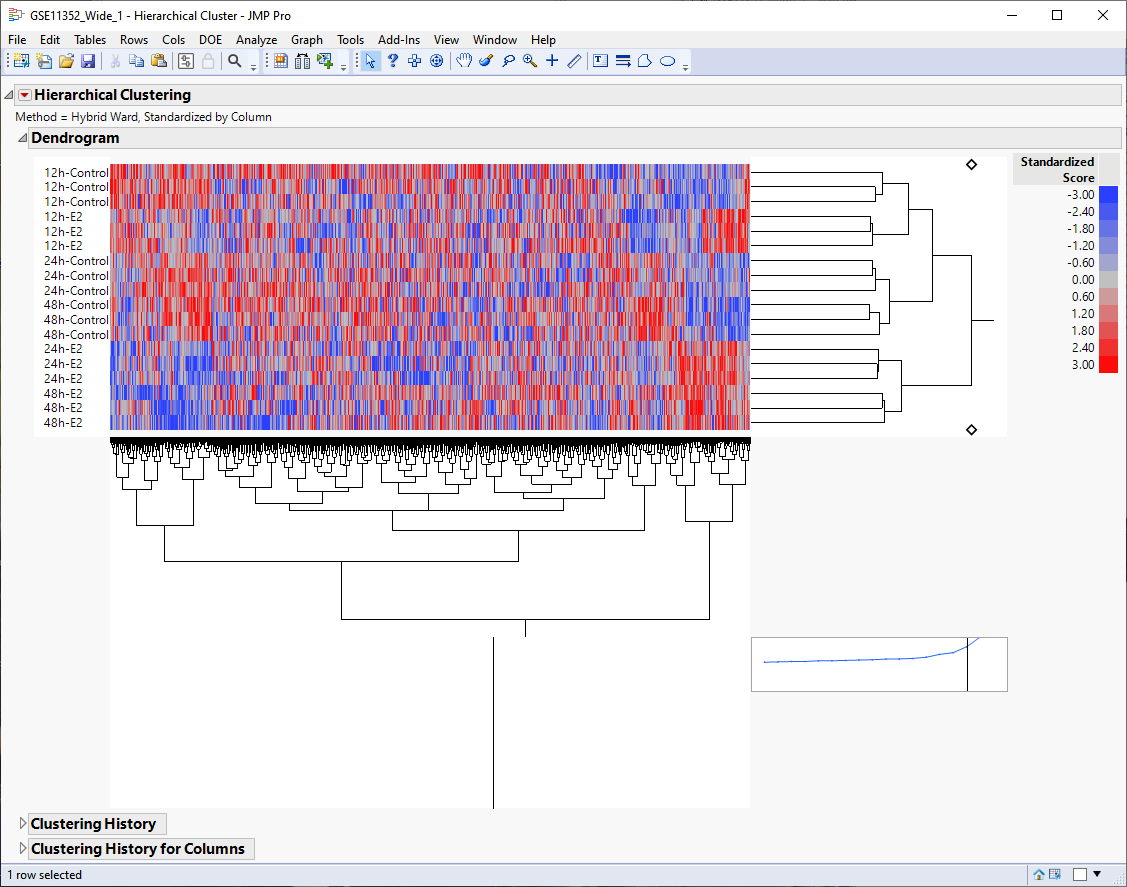The width and height of the screenshot is (1127, 887).
Task: Click the upper dendrogram cluster diamond handle
Action: [x=971, y=165]
